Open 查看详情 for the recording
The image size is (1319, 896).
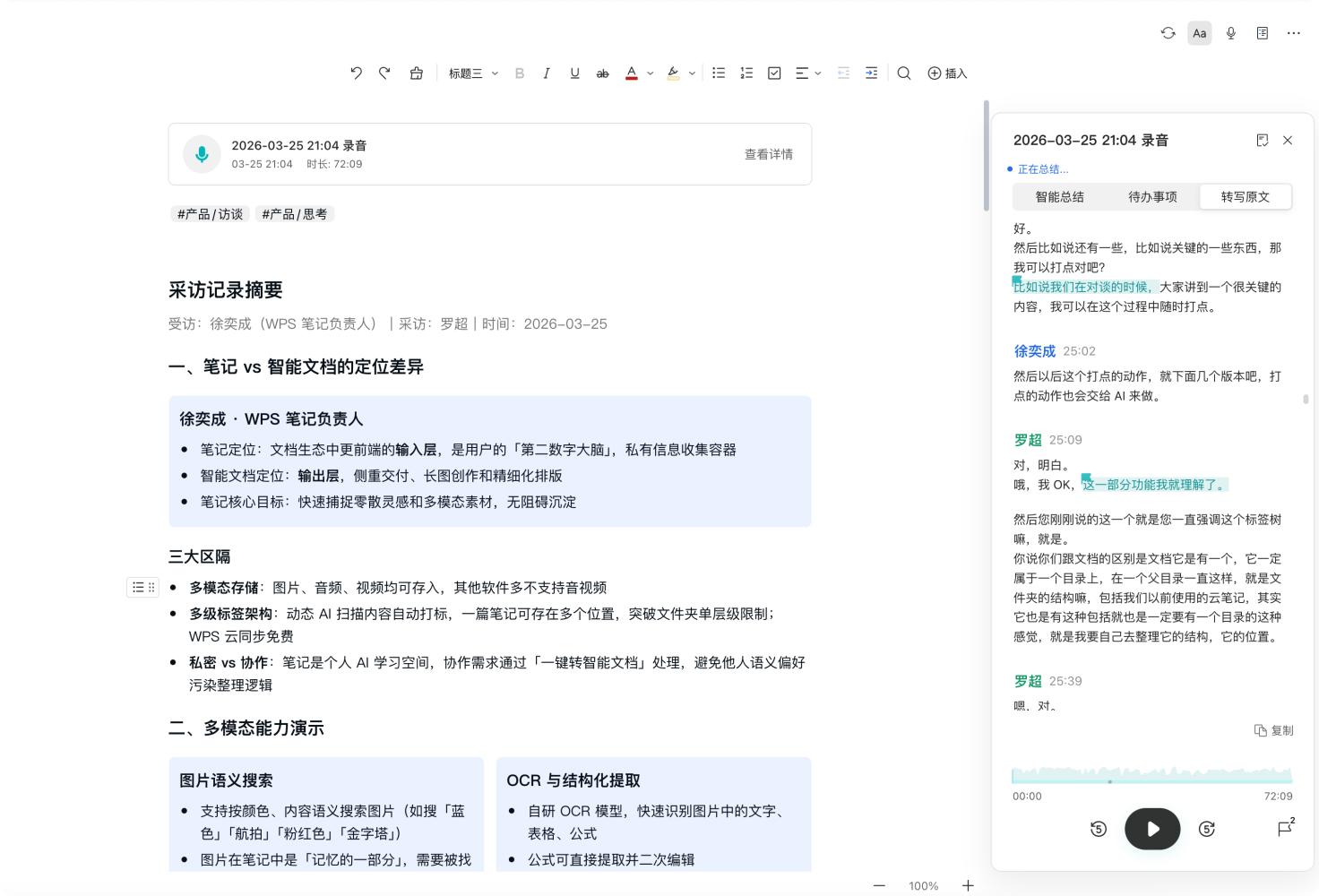coord(767,153)
